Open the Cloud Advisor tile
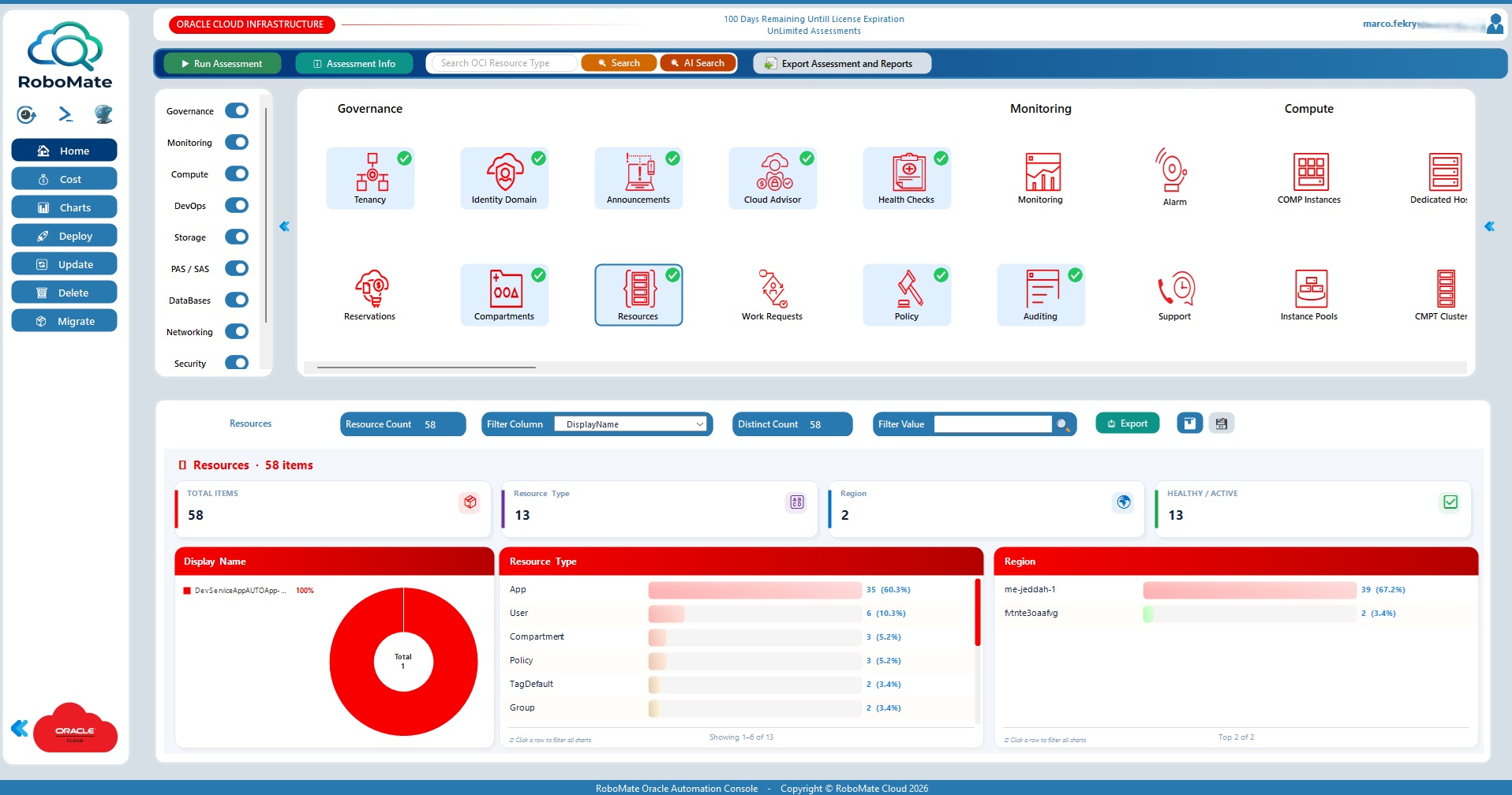This screenshot has width=1512, height=795. 773,178
